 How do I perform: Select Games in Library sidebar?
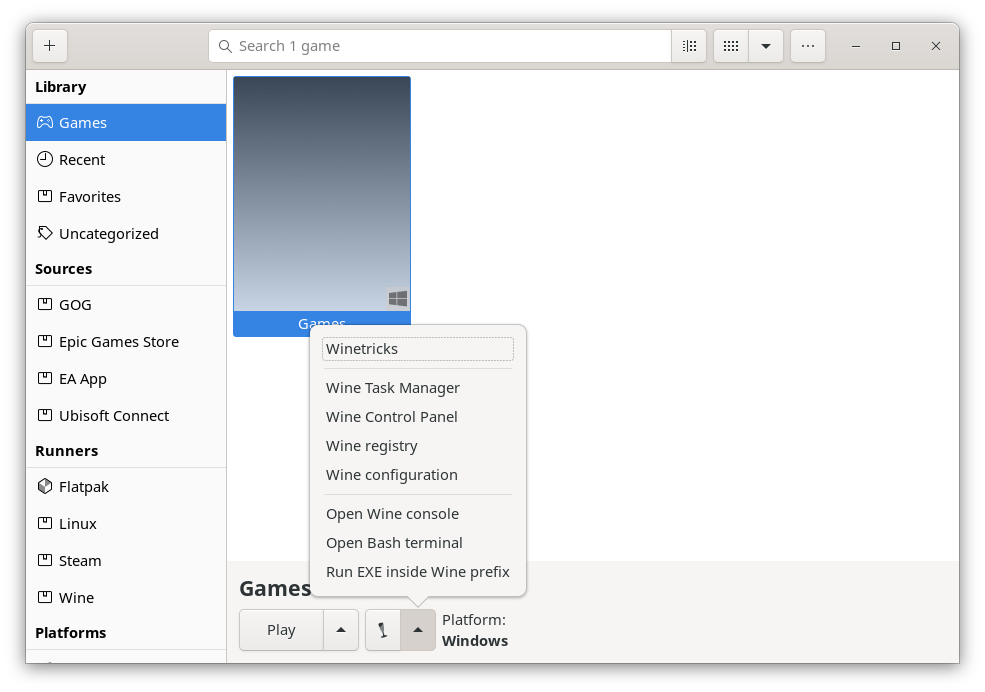pos(126,122)
